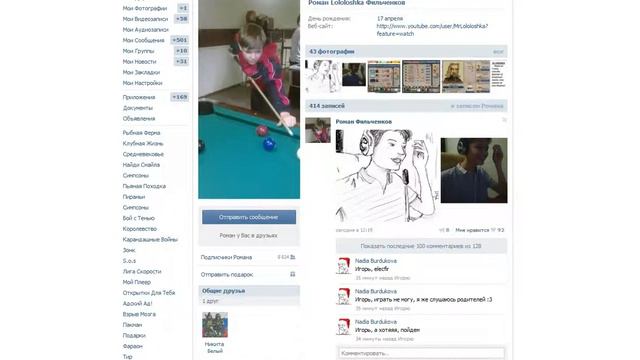Open headphones sketch drawing in post
The width and height of the screenshot is (640, 360).
coord(386,176)
